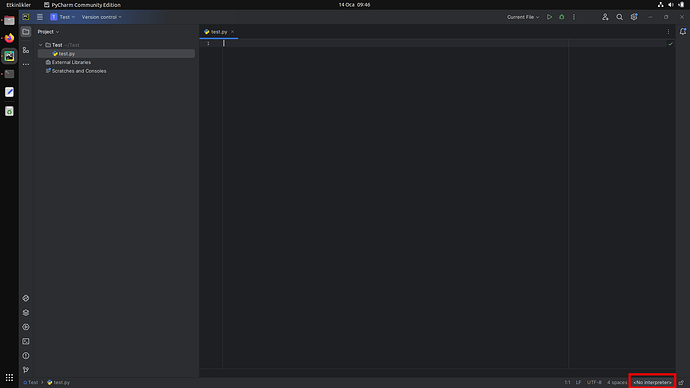
Task: Open PyCharm Community Edition app menu
Action: point(82,5)
